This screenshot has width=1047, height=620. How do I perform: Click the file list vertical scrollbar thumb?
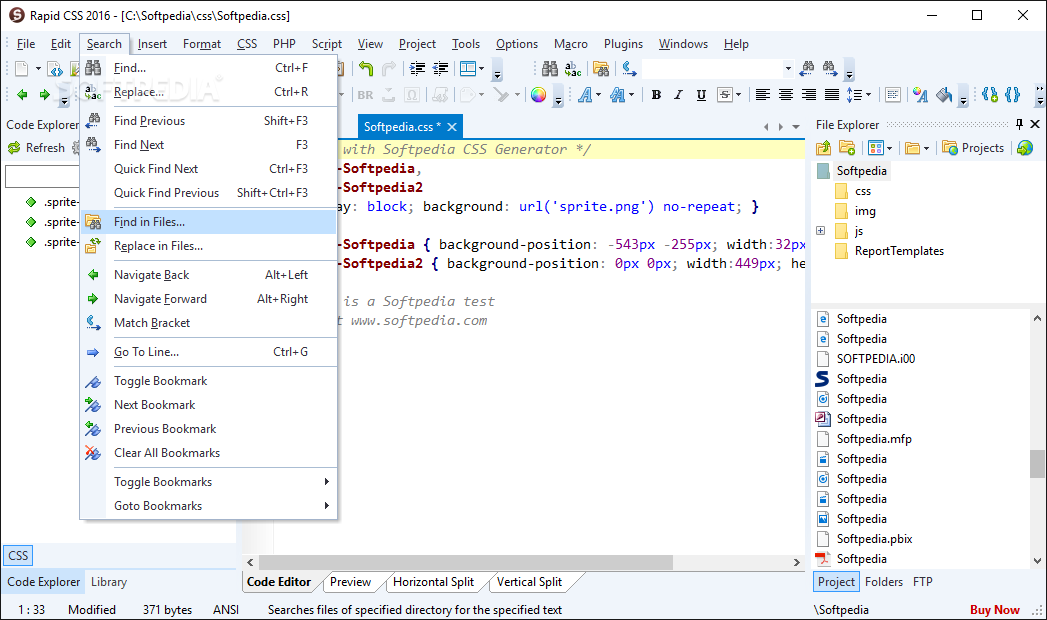(x=1037, y=464)
